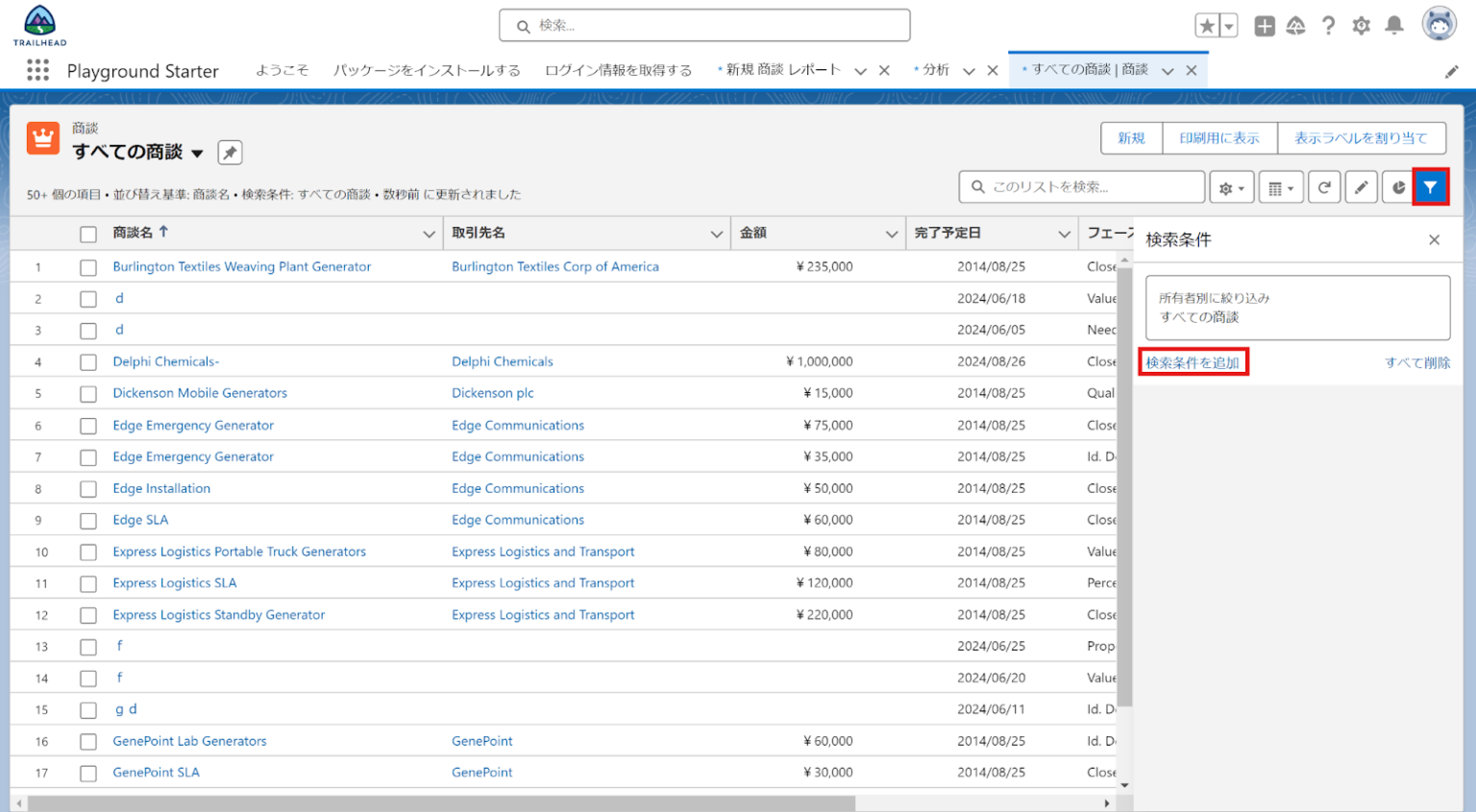Screen dimensions: 1476x812
Task: Open the 取引先名 column dropdown arrow
Action: coord(716,233)
